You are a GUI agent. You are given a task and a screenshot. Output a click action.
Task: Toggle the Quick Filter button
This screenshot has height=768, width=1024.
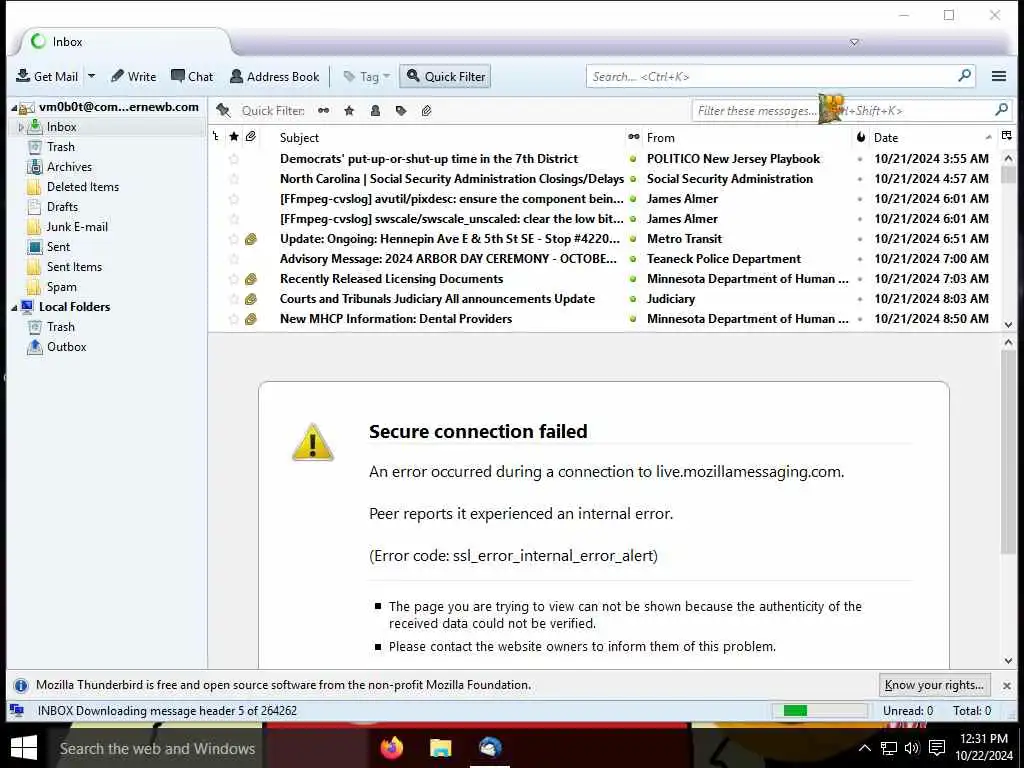coord(445,76)
